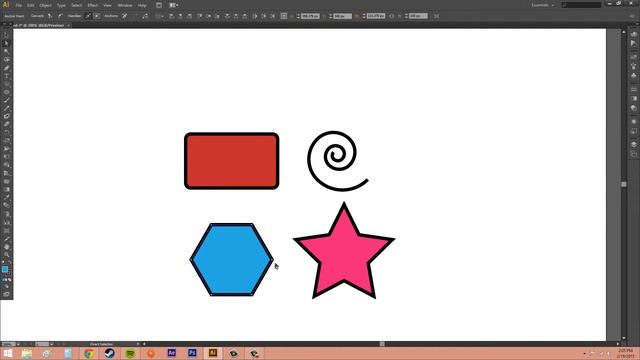Screen dimensions: 640x360
Task: Click the X coordinate field in Control bar
Action: tap(310, 16)
